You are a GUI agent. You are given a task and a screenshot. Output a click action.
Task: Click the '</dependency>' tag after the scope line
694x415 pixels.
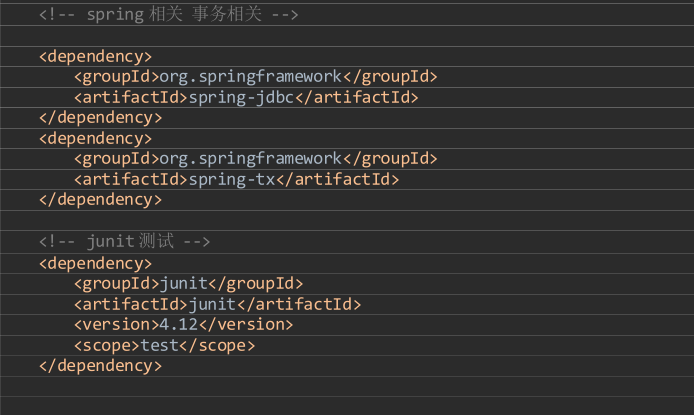[x=100, y=366]
